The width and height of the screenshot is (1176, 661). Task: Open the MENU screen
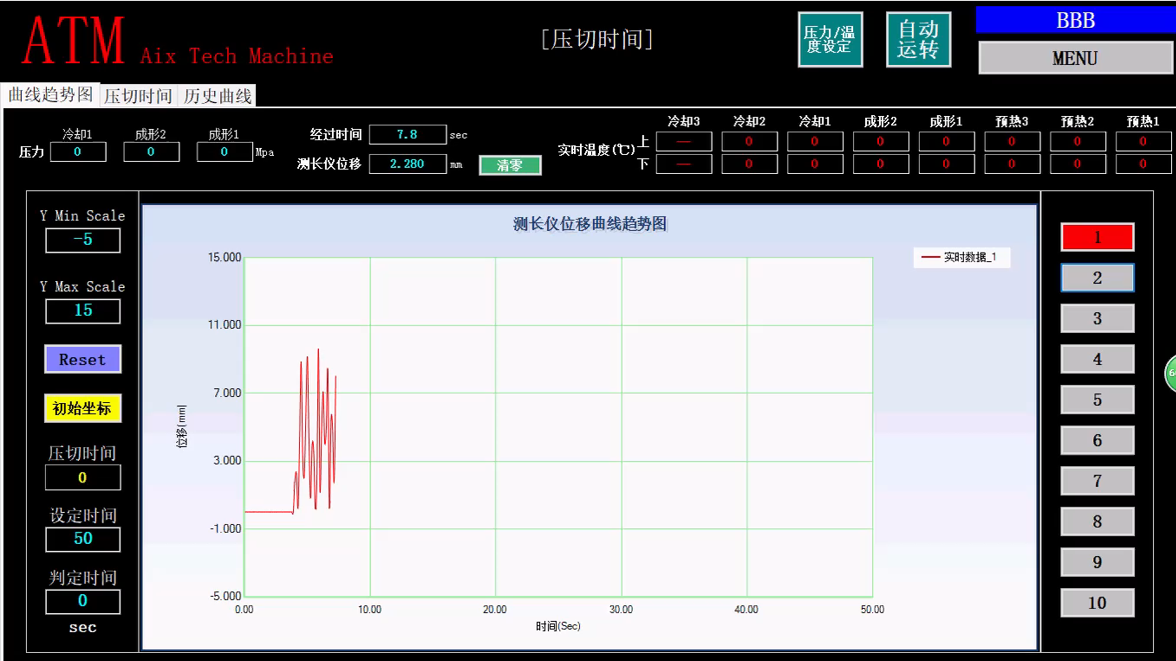pos(1075,58)
